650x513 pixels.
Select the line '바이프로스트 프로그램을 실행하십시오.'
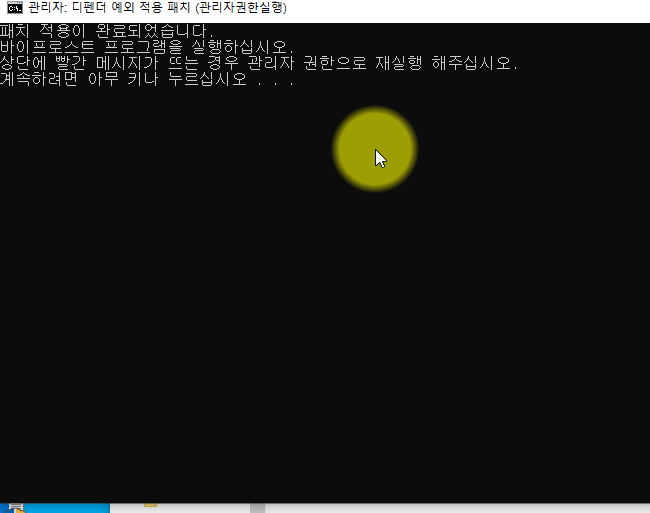[x=147, y=47]
